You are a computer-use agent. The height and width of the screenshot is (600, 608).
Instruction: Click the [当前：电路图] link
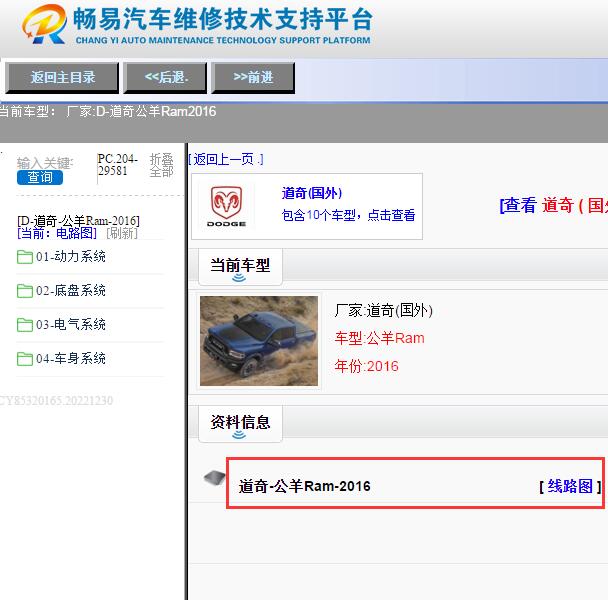click(57, 233)
